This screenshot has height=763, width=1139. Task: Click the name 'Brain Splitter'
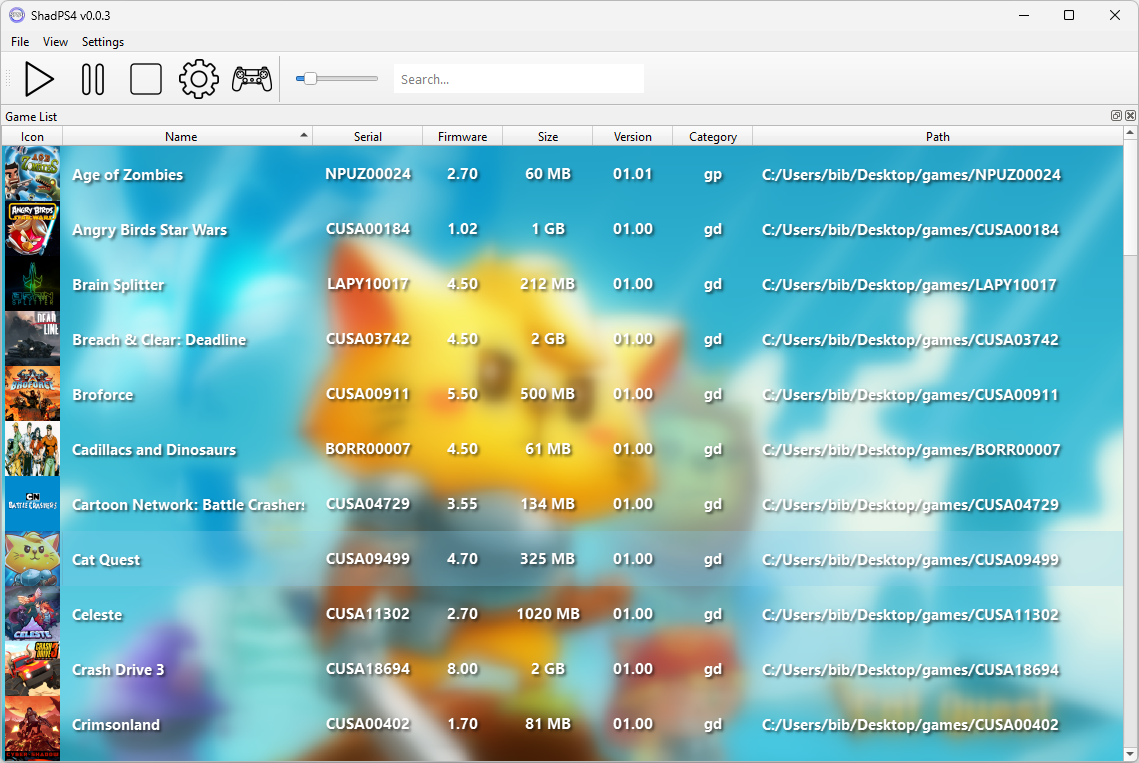(118, 285)
